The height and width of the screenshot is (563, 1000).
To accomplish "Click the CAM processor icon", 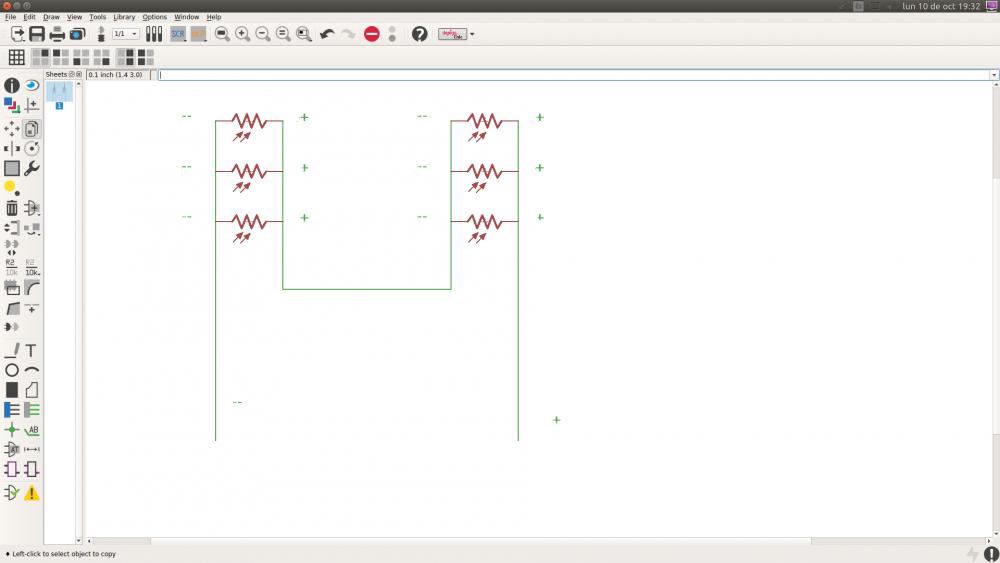I will (x=77, y=34).
